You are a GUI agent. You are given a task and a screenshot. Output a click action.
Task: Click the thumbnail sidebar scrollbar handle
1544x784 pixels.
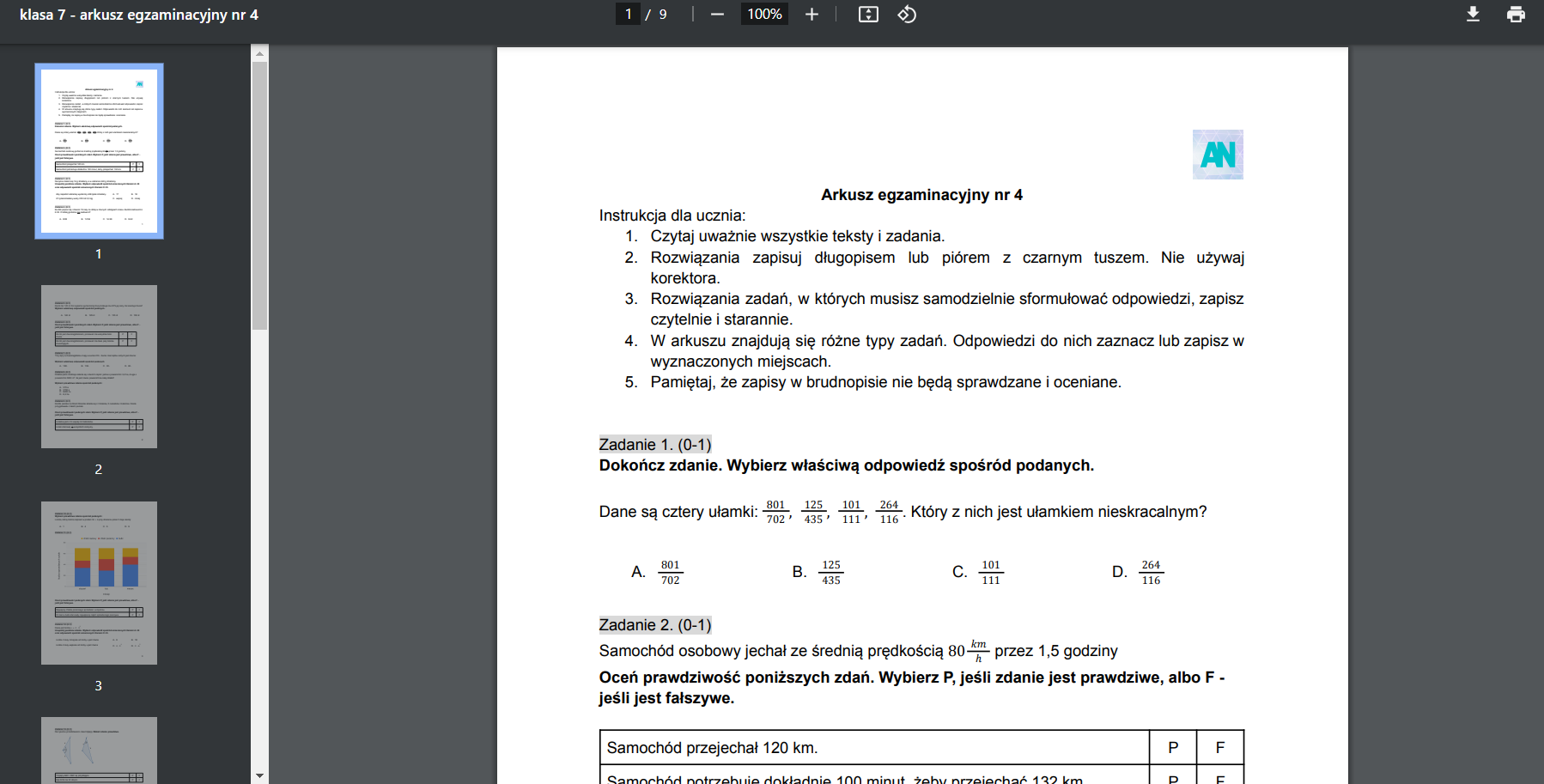coord(259,195)
